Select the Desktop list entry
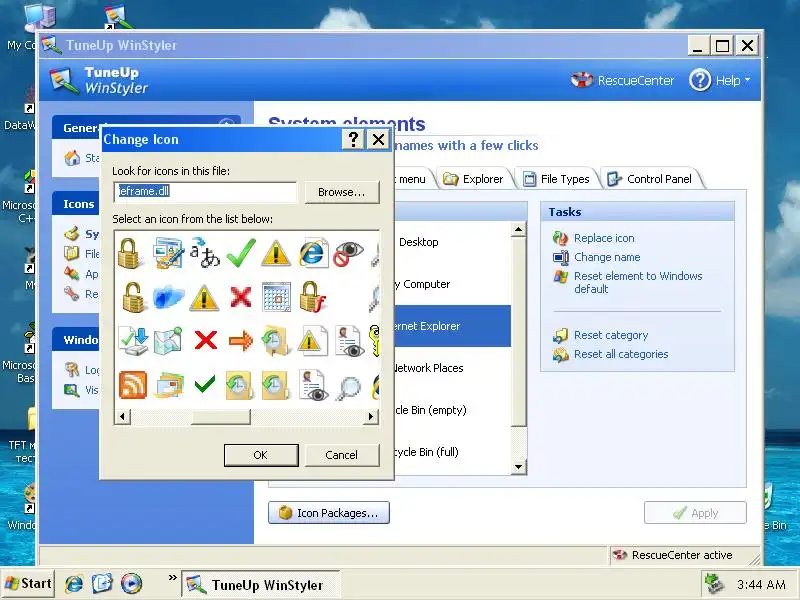 [452, 242]
